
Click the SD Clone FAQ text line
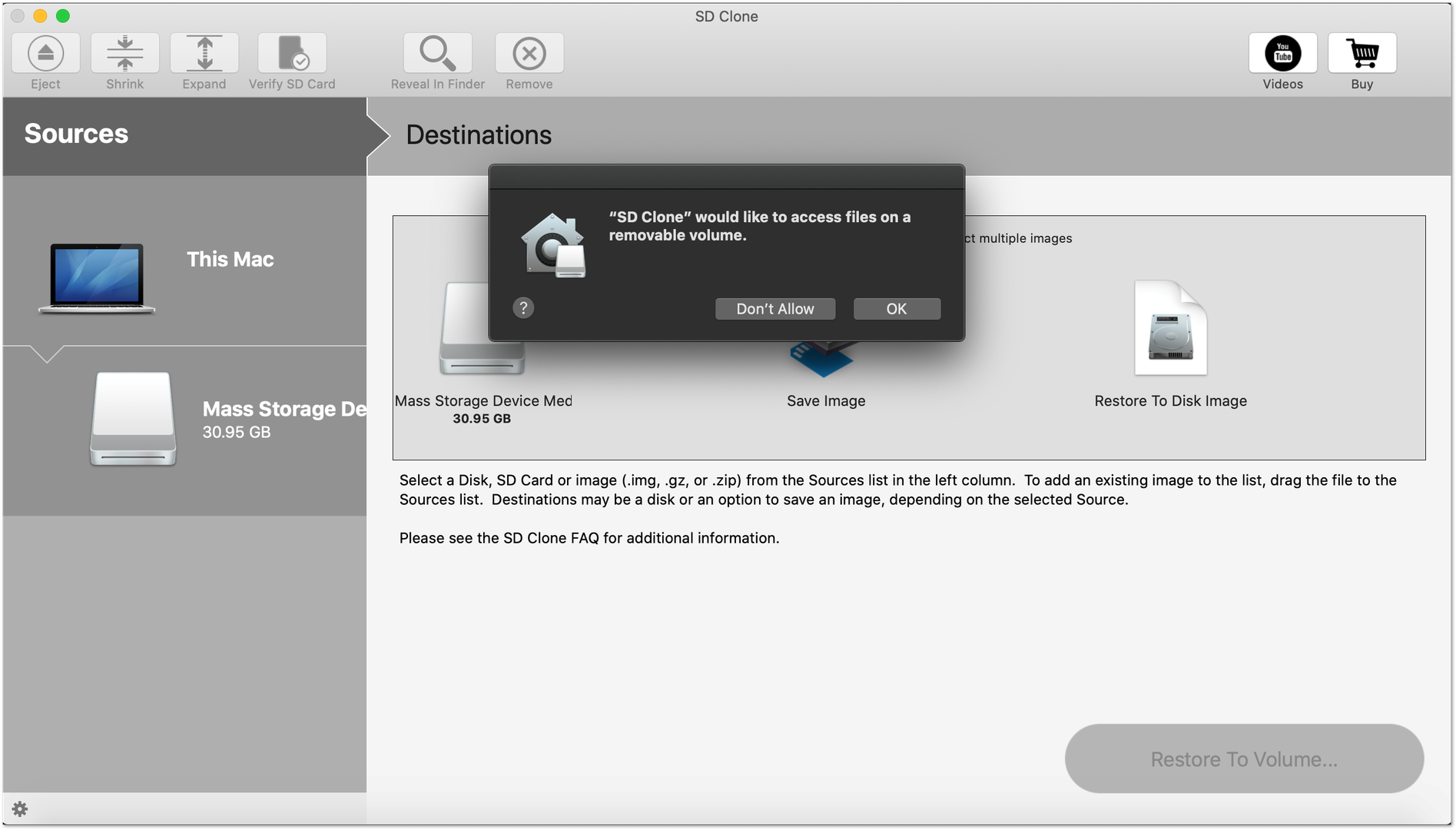(589, 538)
